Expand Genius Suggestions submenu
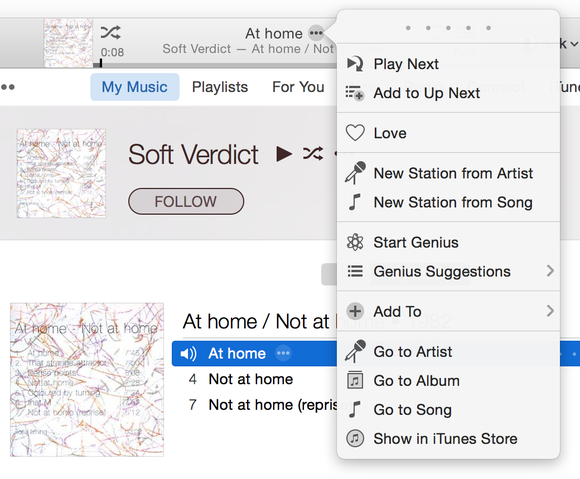This screenshot has width=580, height=479. click(448, 271)
